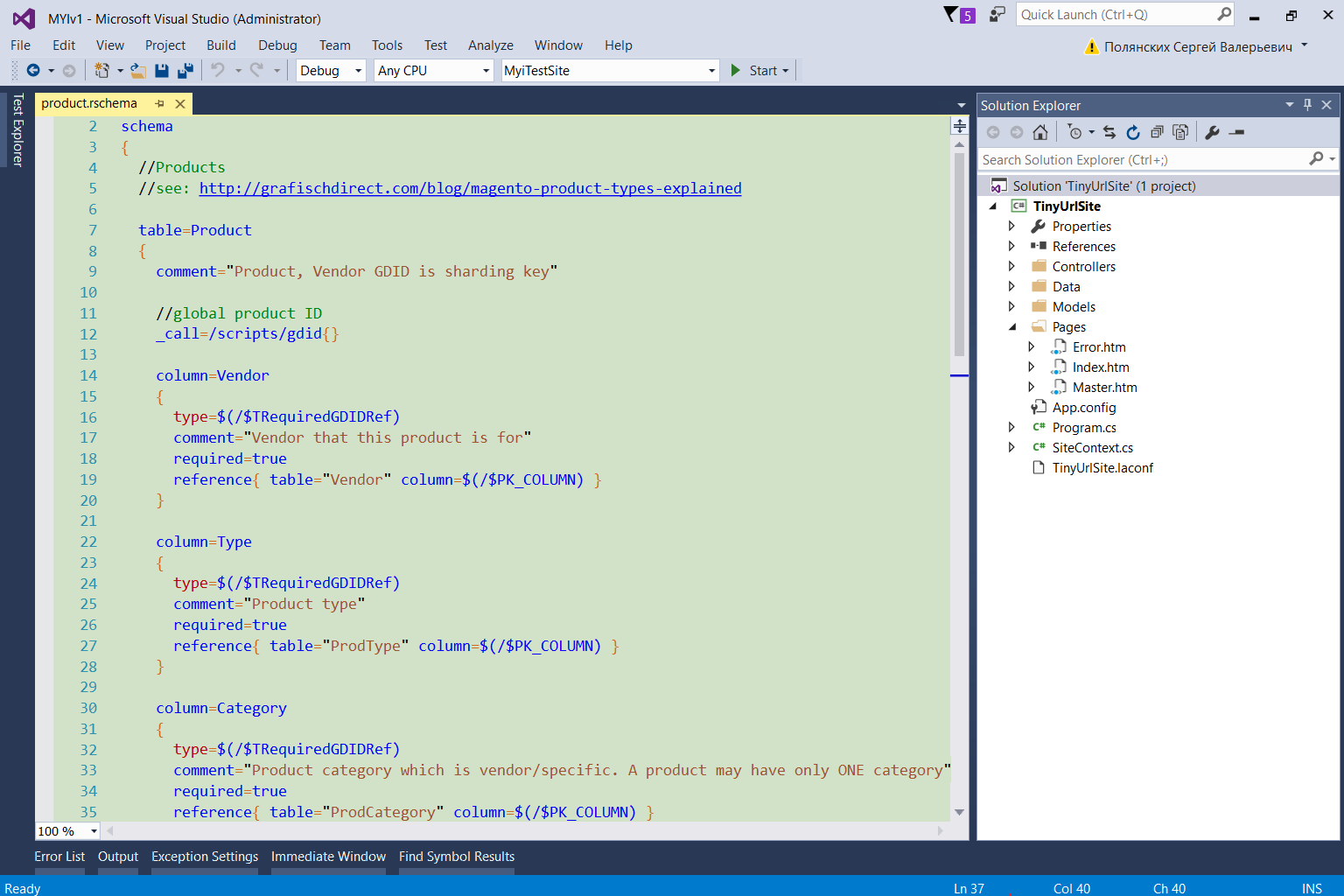Open the Find Symbol Results tab
The image size is (1344, 896).
[x=457, y=857]
